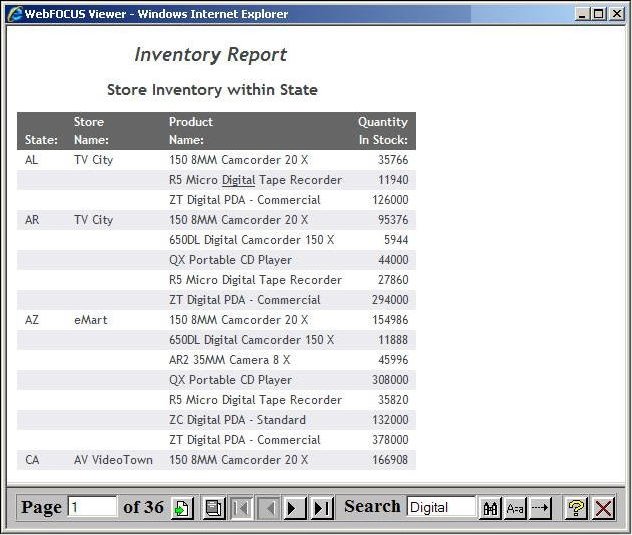Advance to the next page arrow
Screen dimensions: 632x535
294,508
